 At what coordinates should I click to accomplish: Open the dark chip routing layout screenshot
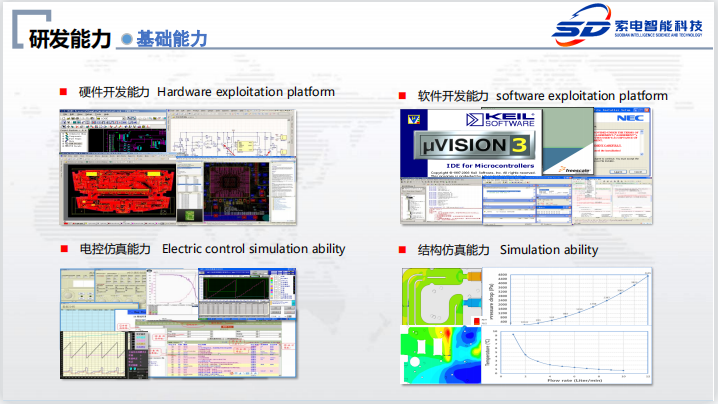(236, 191)
